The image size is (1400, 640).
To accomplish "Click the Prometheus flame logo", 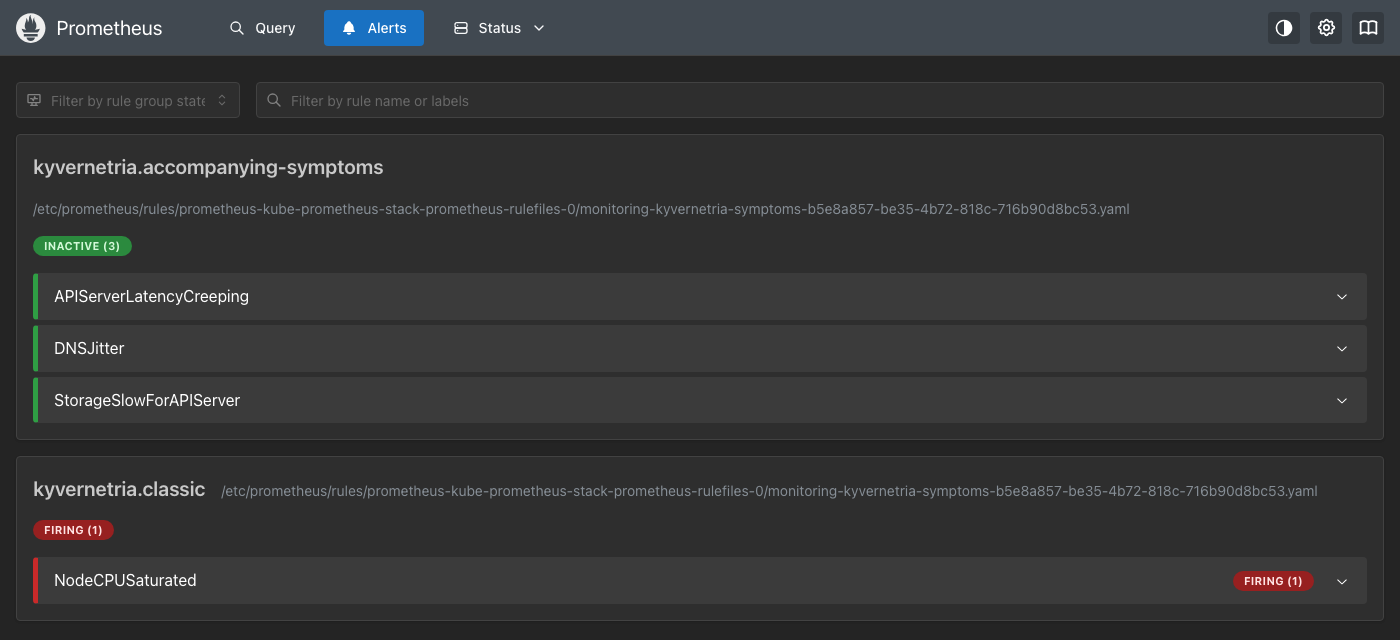I will (x=31, y=28).
